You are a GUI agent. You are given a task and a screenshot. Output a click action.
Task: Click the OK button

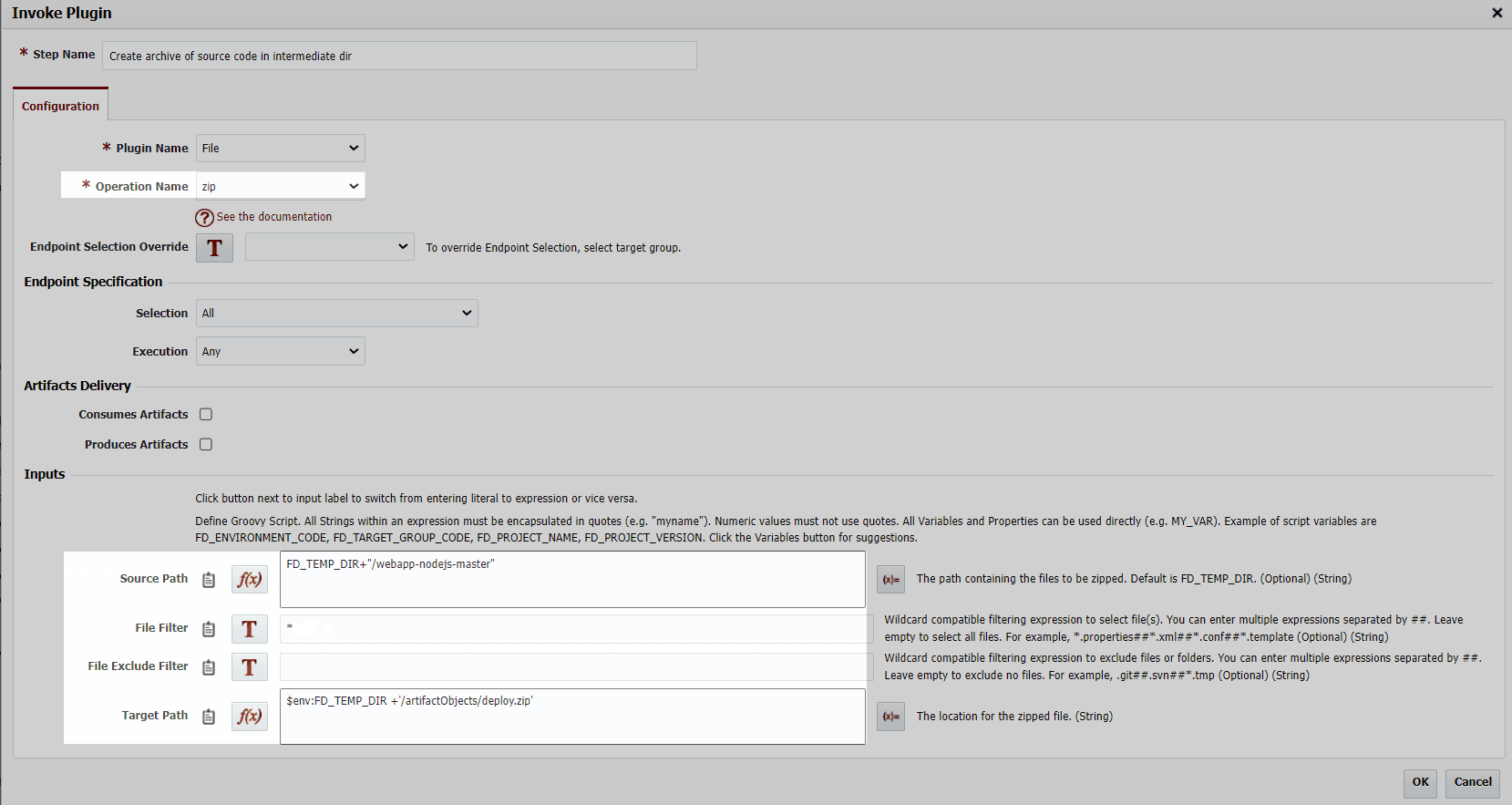click(x=1420, y=782)
